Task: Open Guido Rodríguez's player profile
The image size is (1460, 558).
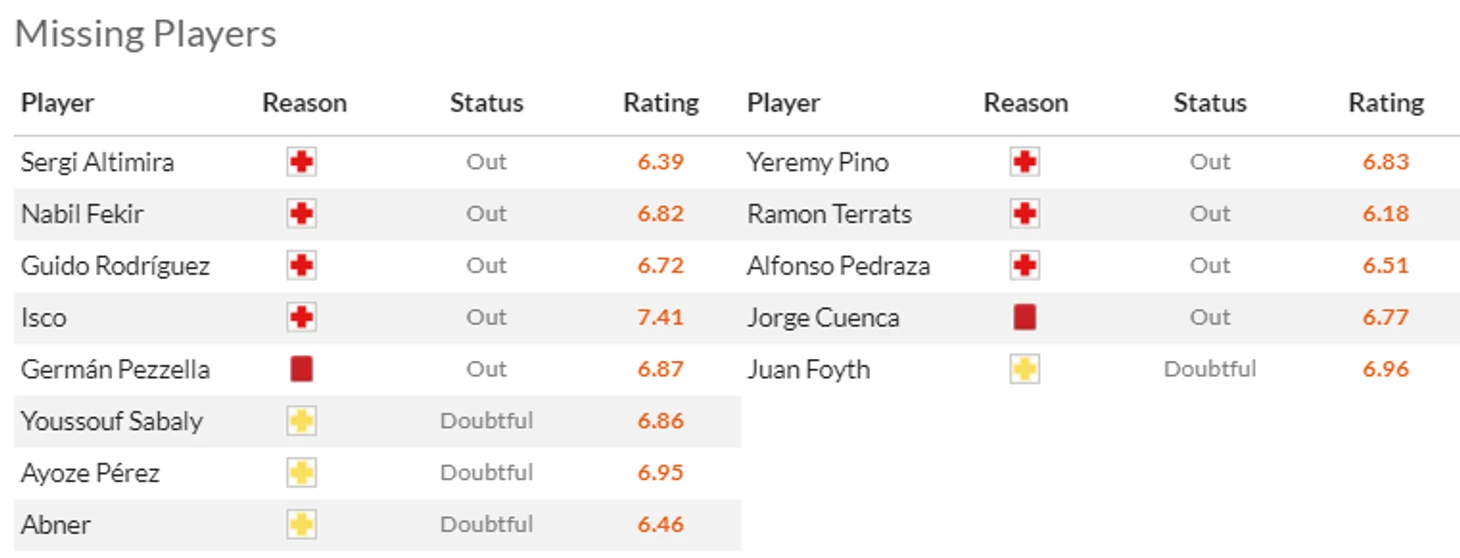Action: coord(115,266)
